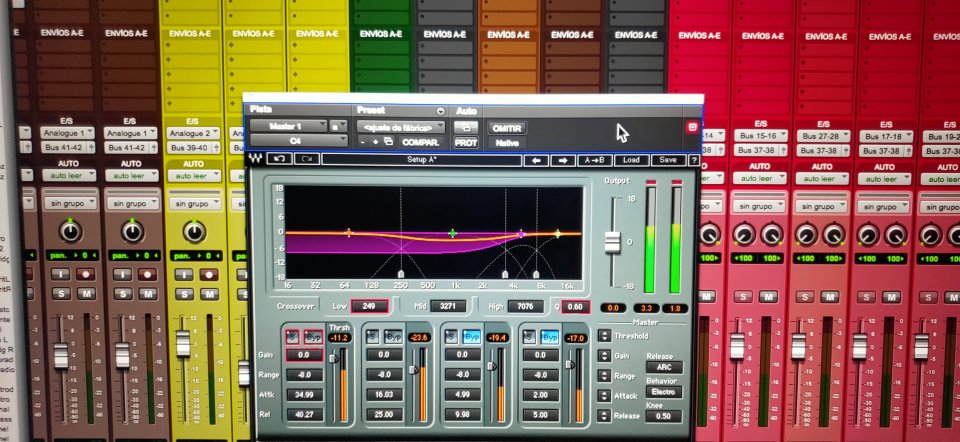Image resolution: width=960 pixels, height=442 pixels.
Task: Open the C4 help question mark
Action: [694, 160]
